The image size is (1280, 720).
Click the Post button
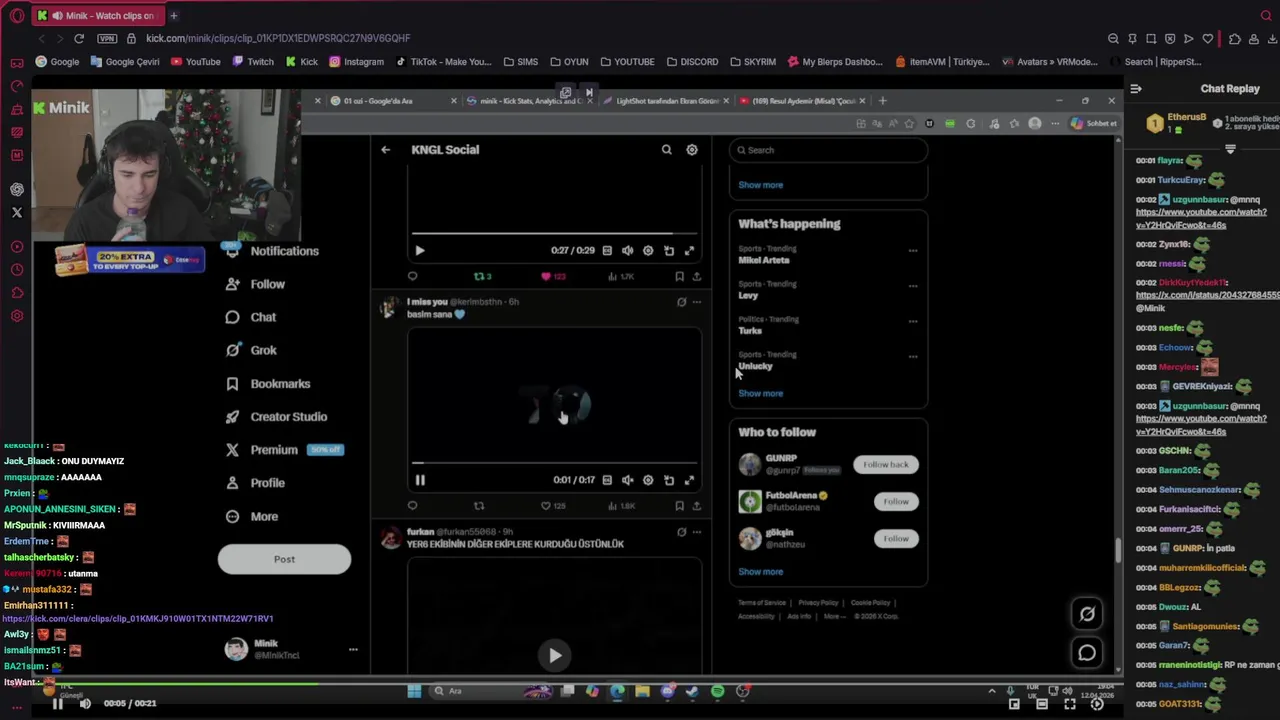click(x=284, y=559)
